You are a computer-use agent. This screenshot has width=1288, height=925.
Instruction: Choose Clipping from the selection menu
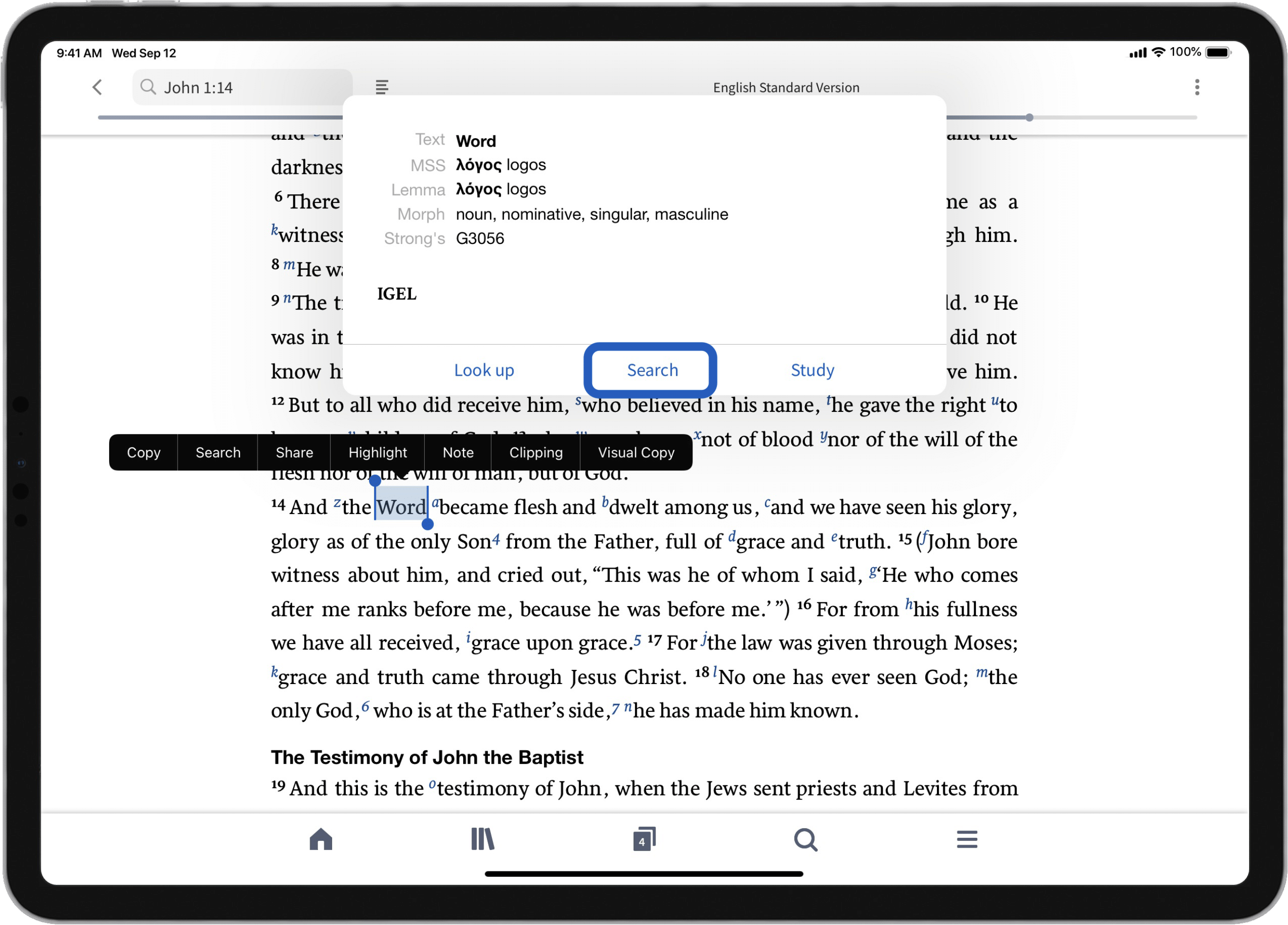coord(536,453)
